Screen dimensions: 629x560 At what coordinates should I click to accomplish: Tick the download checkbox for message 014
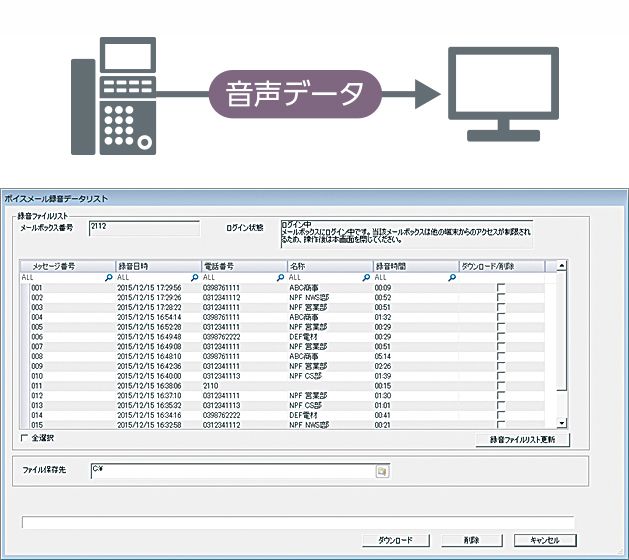point(501,415)
